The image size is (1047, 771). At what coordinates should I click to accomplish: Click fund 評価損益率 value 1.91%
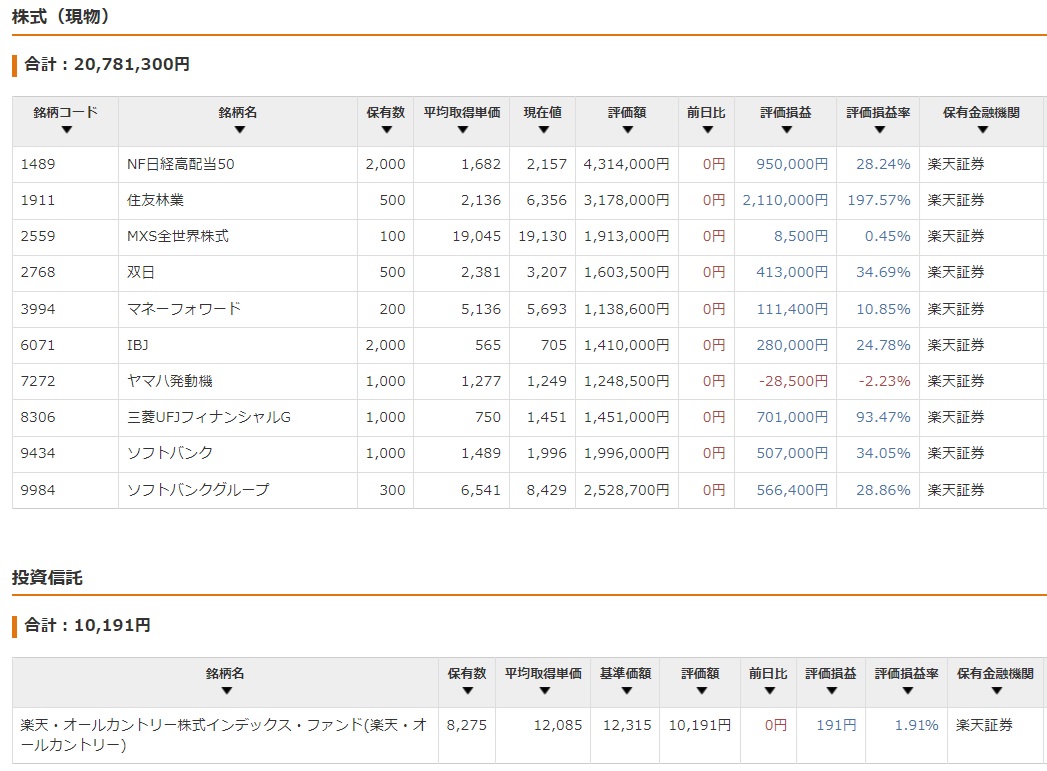[x=917, y=725]
